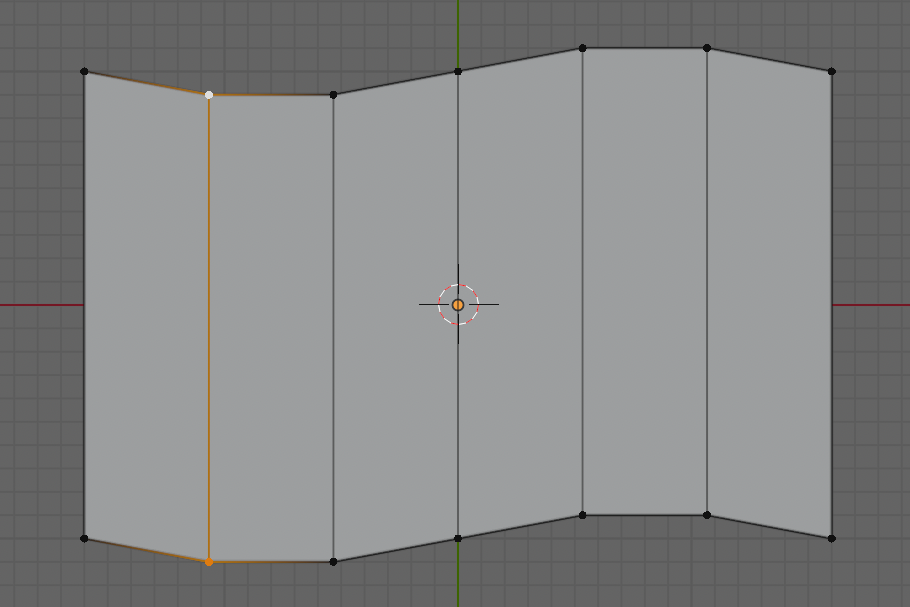Click the orange selected vertex at mesh bottom
910x607 pixels.
209,562
